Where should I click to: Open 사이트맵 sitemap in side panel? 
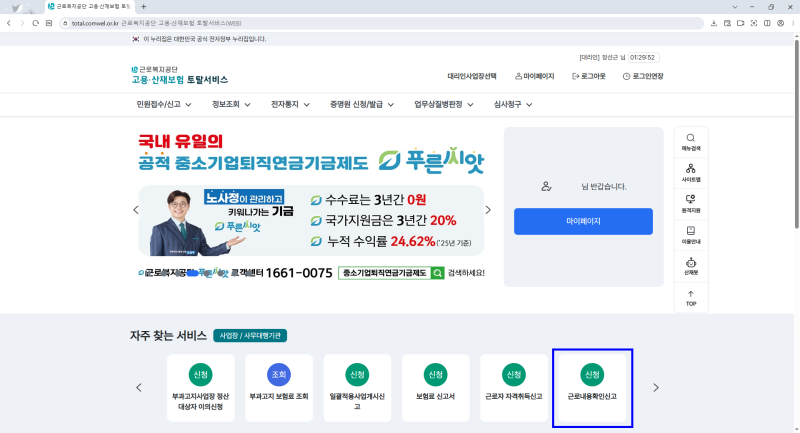pyautogui.click(x=691, y=173)
